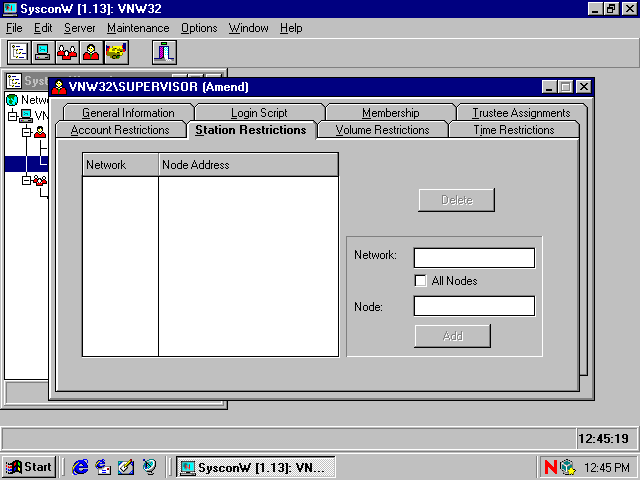Open the Help menu
The width and height of the screenshot is (640, 480).
[x=291, y=28]
